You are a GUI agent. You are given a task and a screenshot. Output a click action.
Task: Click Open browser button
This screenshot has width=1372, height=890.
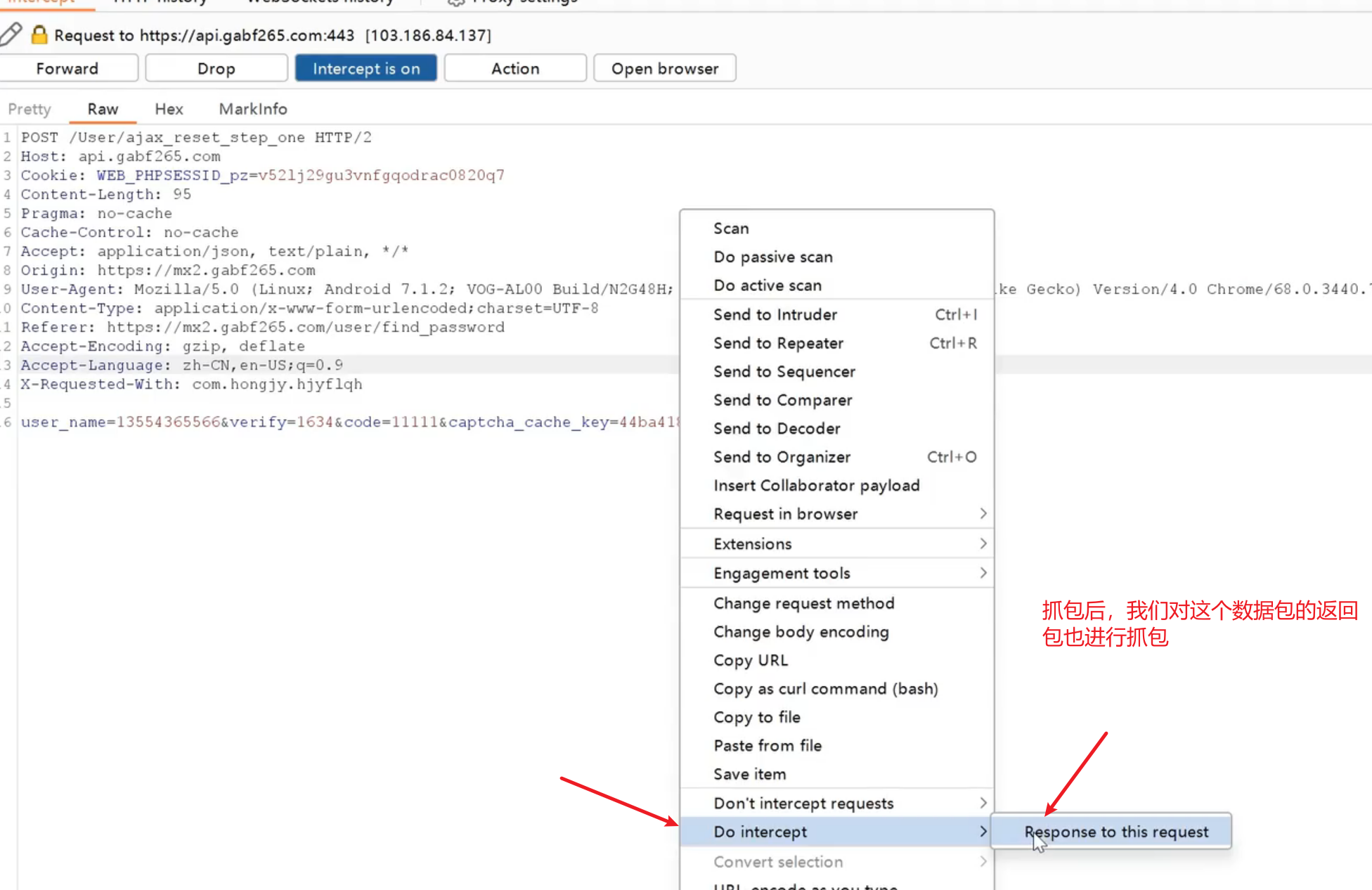(x=664, y=68)
